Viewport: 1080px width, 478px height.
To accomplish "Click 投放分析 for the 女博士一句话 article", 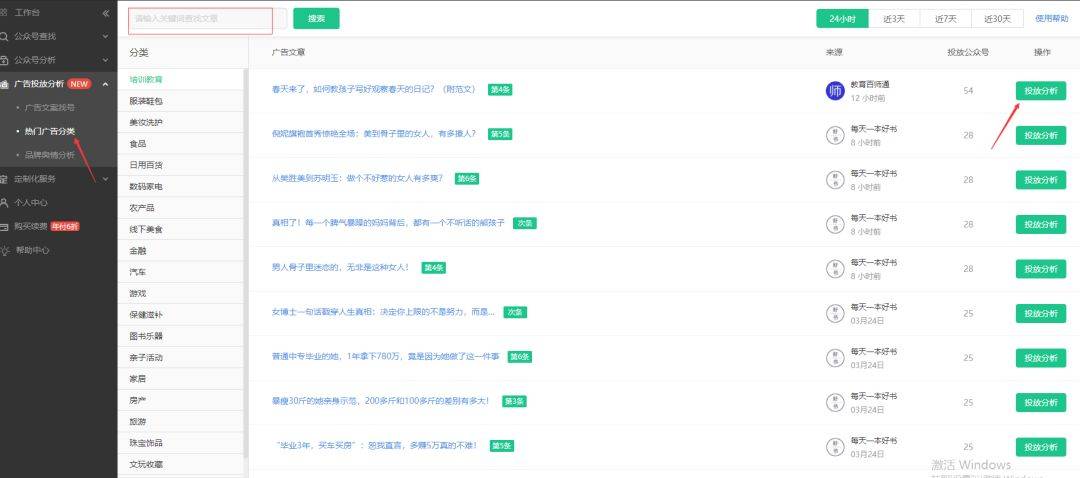I will pos(1041,313).
